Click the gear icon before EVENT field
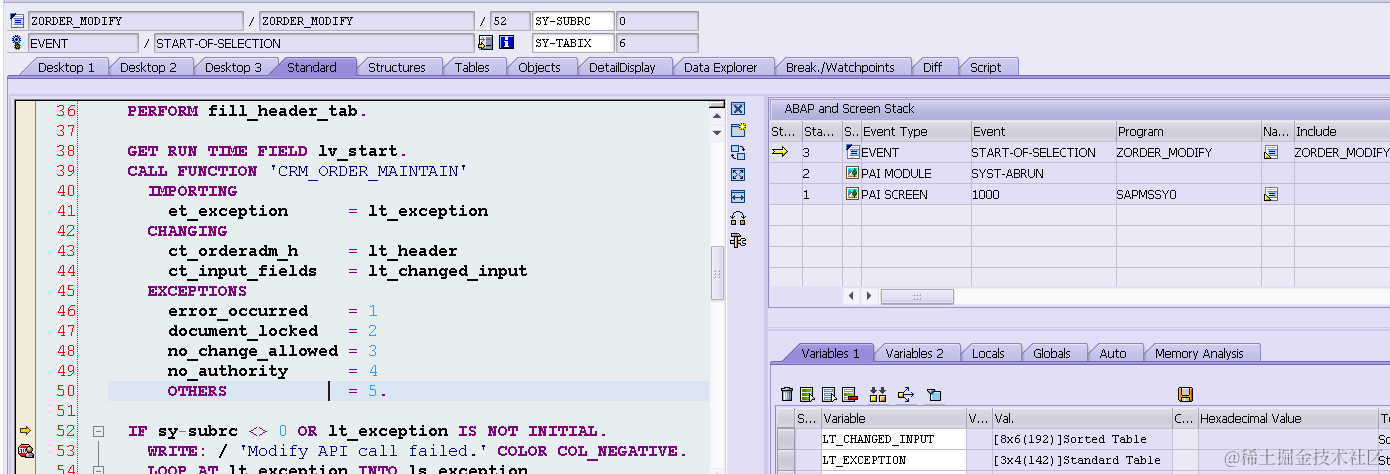1390x474 pixels. [x=16, y=42]
